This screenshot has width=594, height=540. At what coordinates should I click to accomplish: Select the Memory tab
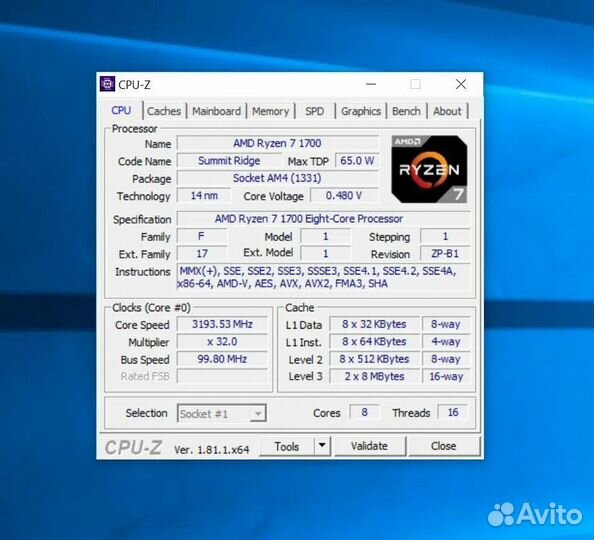(x=270, y=111)
